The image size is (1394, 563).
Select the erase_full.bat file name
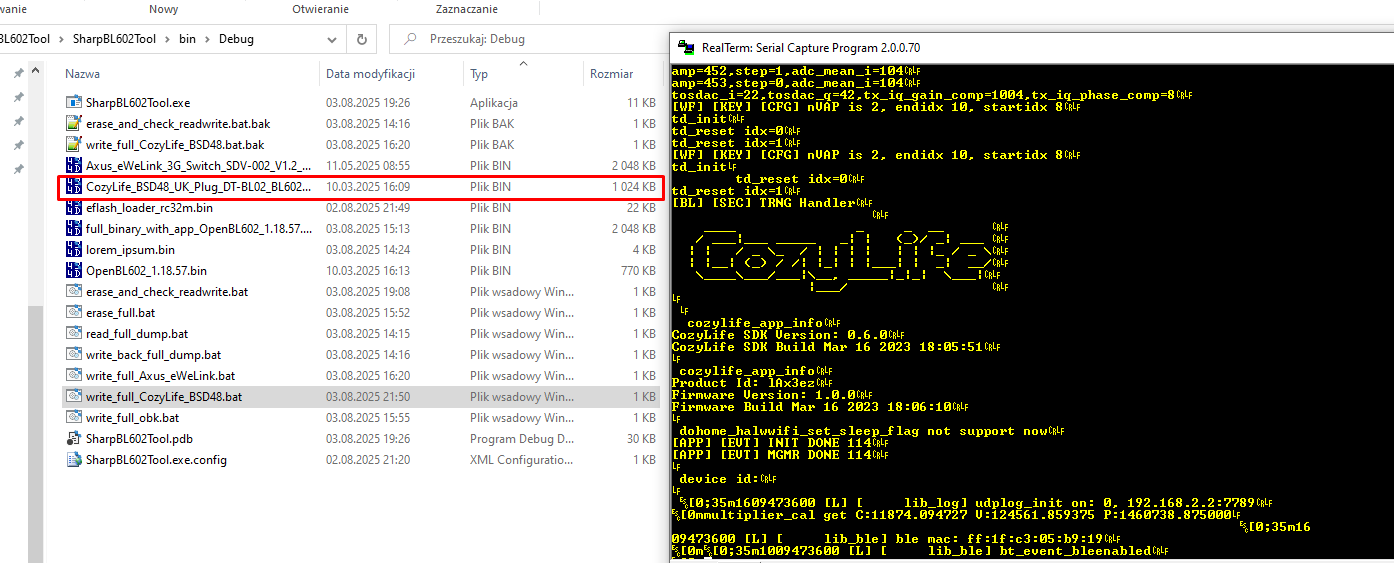[121, 312]
